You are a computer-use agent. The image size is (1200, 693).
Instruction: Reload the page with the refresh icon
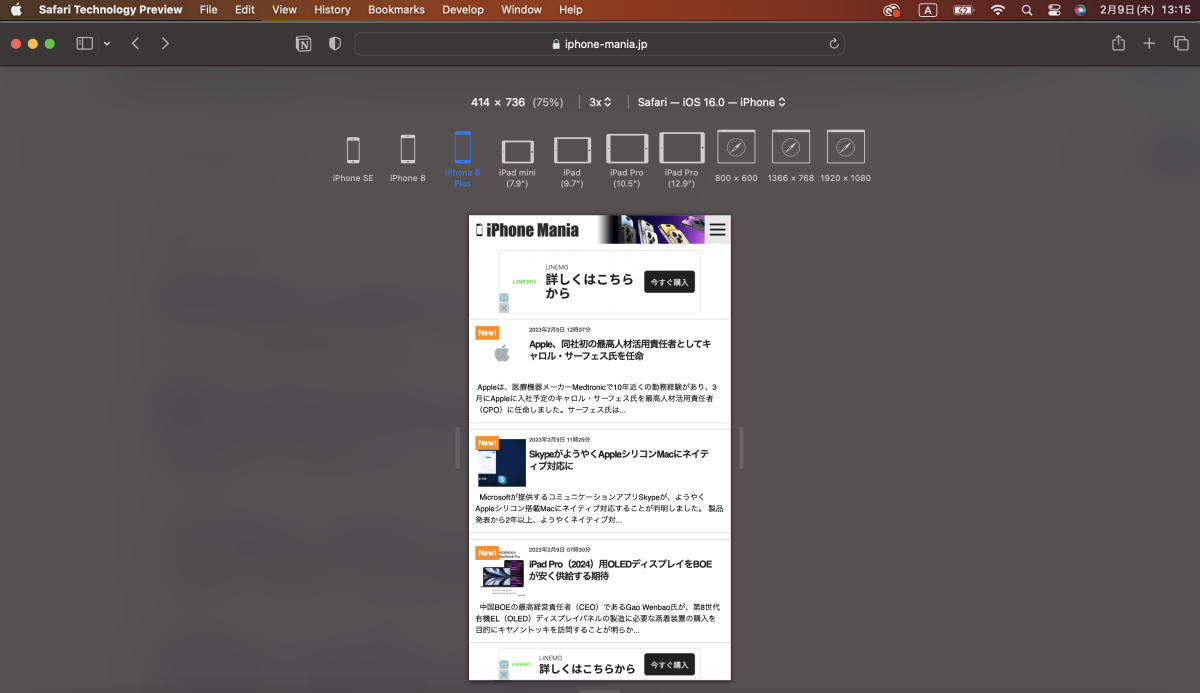[833, 44]
